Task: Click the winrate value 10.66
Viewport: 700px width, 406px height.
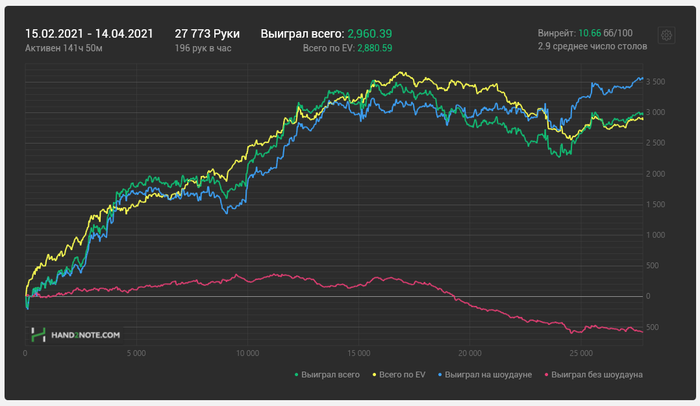Action: click(589, 33)
